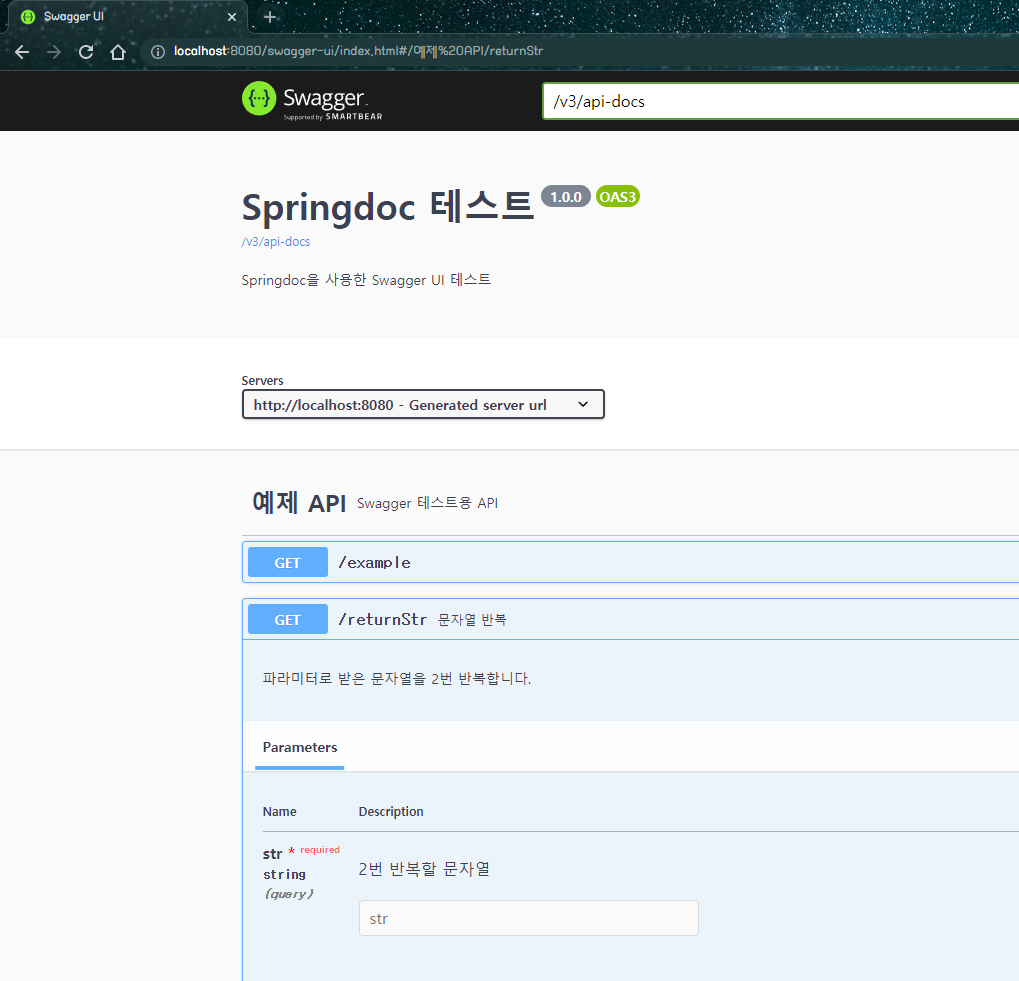Screen dimensions: 1019x981
Task: View site info icon in address bar
Action: (158, 52)
